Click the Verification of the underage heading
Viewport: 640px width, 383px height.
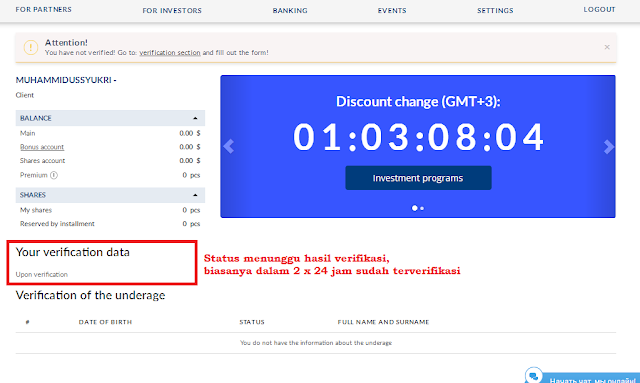tap(90, 295)
